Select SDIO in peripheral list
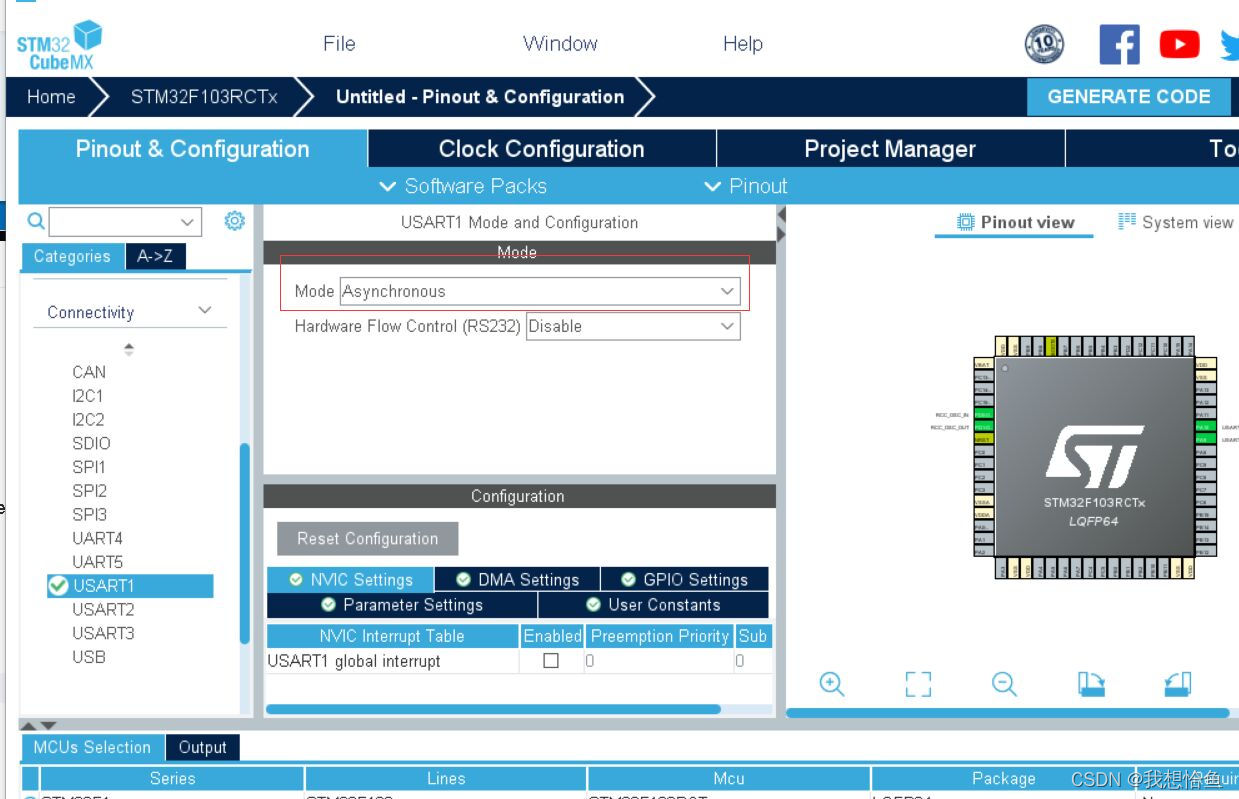The image size is (1239, 799). (x=91, y=443)
